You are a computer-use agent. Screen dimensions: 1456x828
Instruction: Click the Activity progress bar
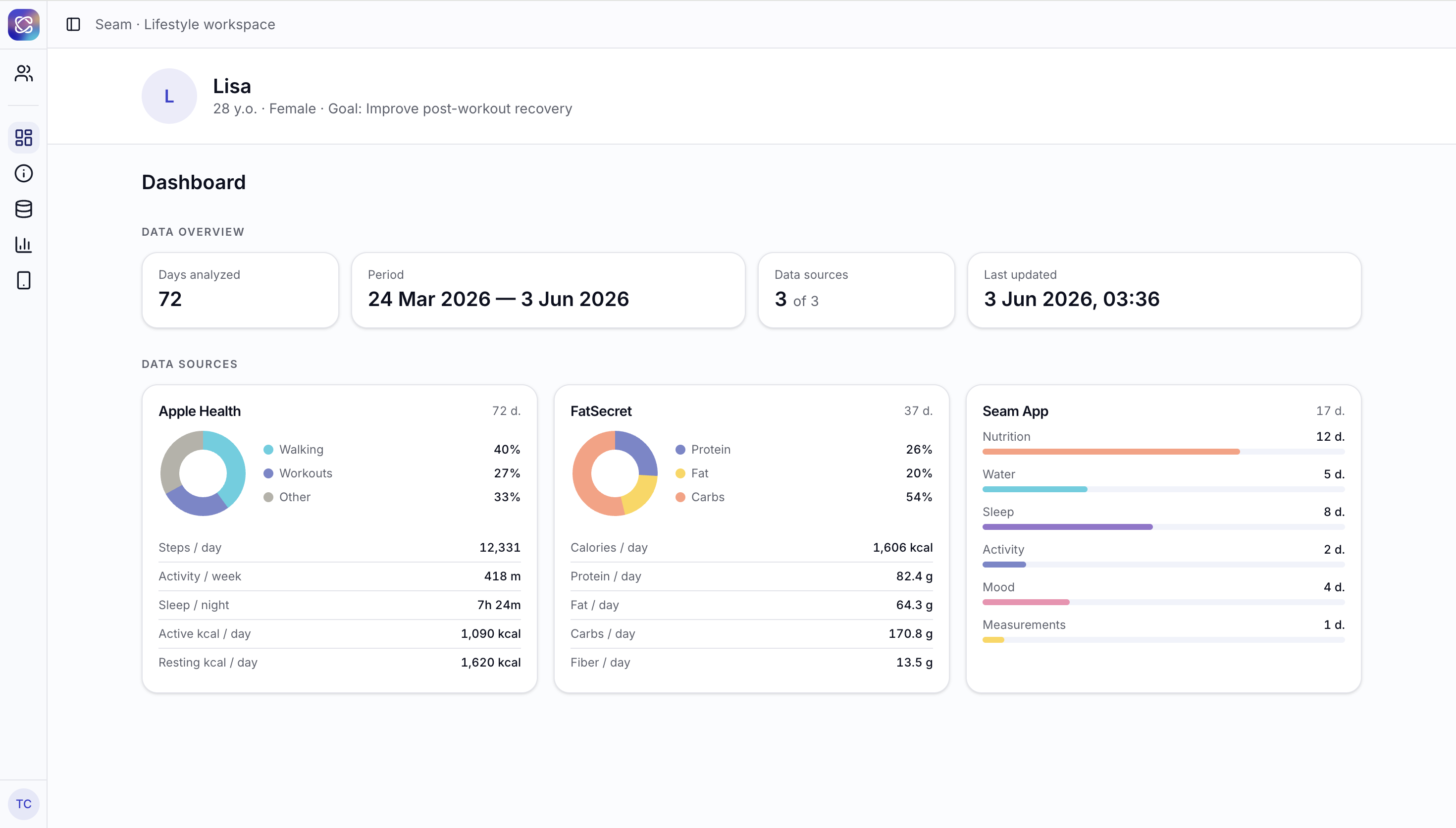(1164, 565)
